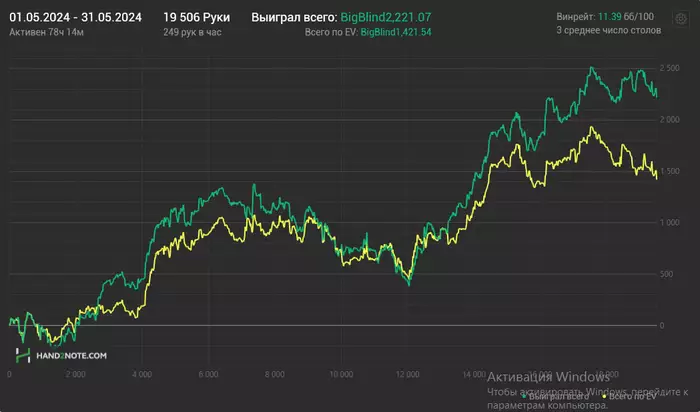Click the total won value BigBlind2,221.07
This screenshot has width=700, height=412.
point(386,17)
